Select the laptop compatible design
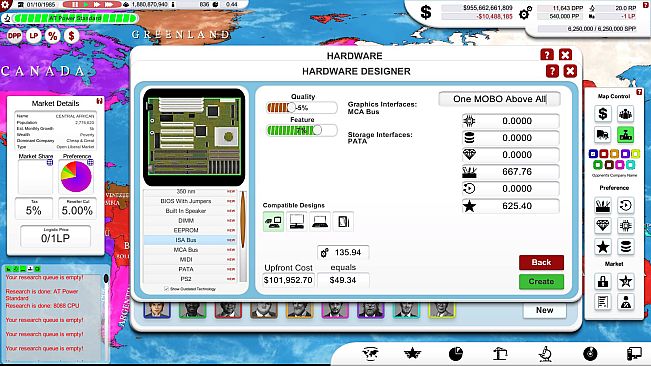 (x=320, y=222)
